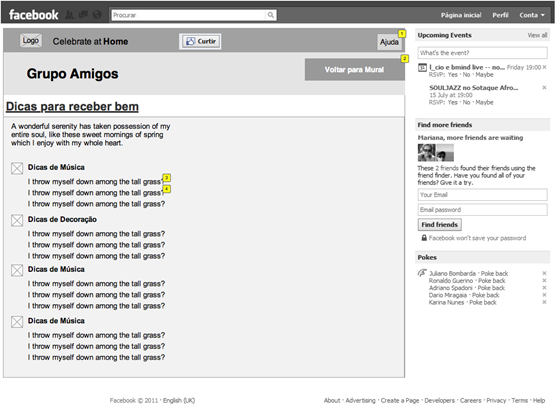
Task: Click English (UK) language link
Action: (179, 400)
